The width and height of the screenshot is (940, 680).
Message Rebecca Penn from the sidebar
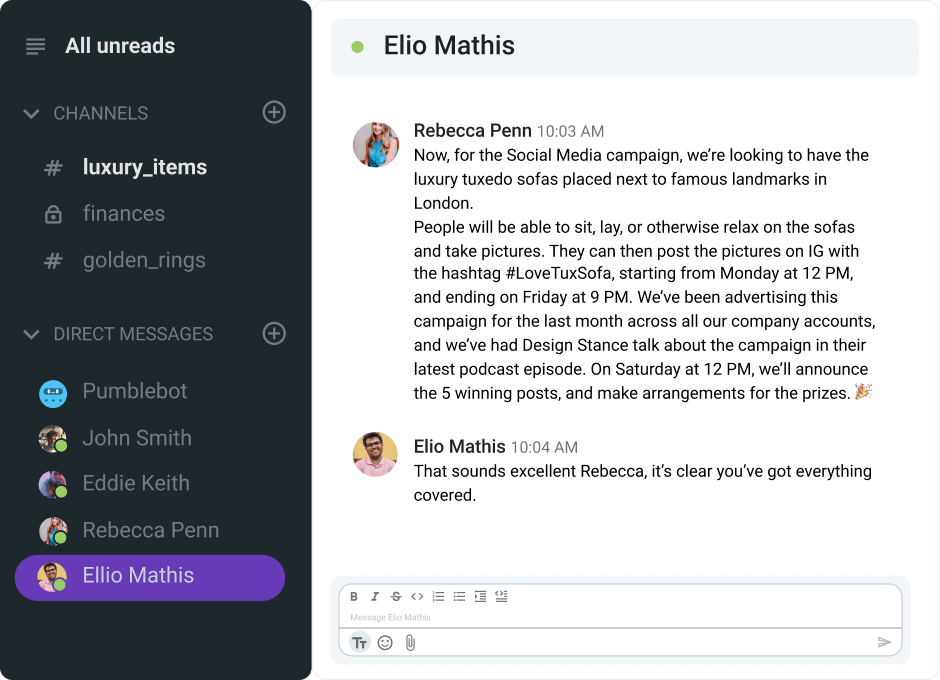click(150, 530)
